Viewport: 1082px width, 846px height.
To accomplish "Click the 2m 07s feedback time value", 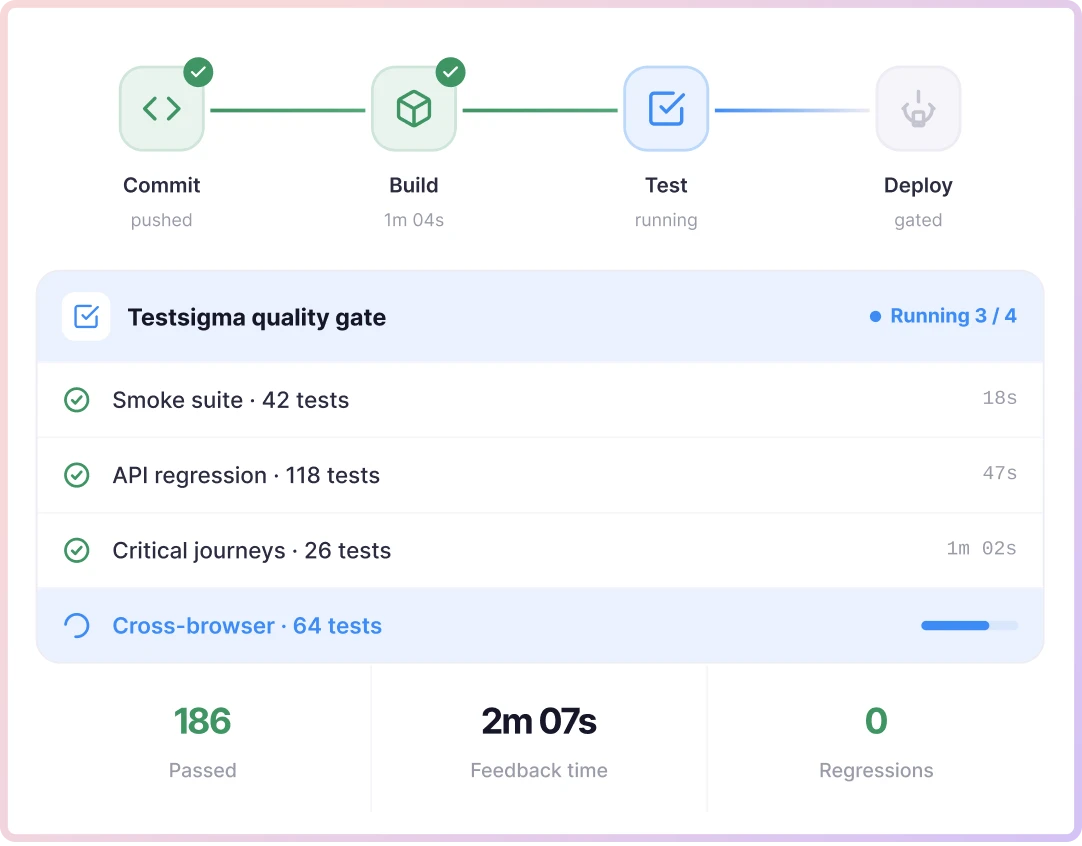I will 539,721.
